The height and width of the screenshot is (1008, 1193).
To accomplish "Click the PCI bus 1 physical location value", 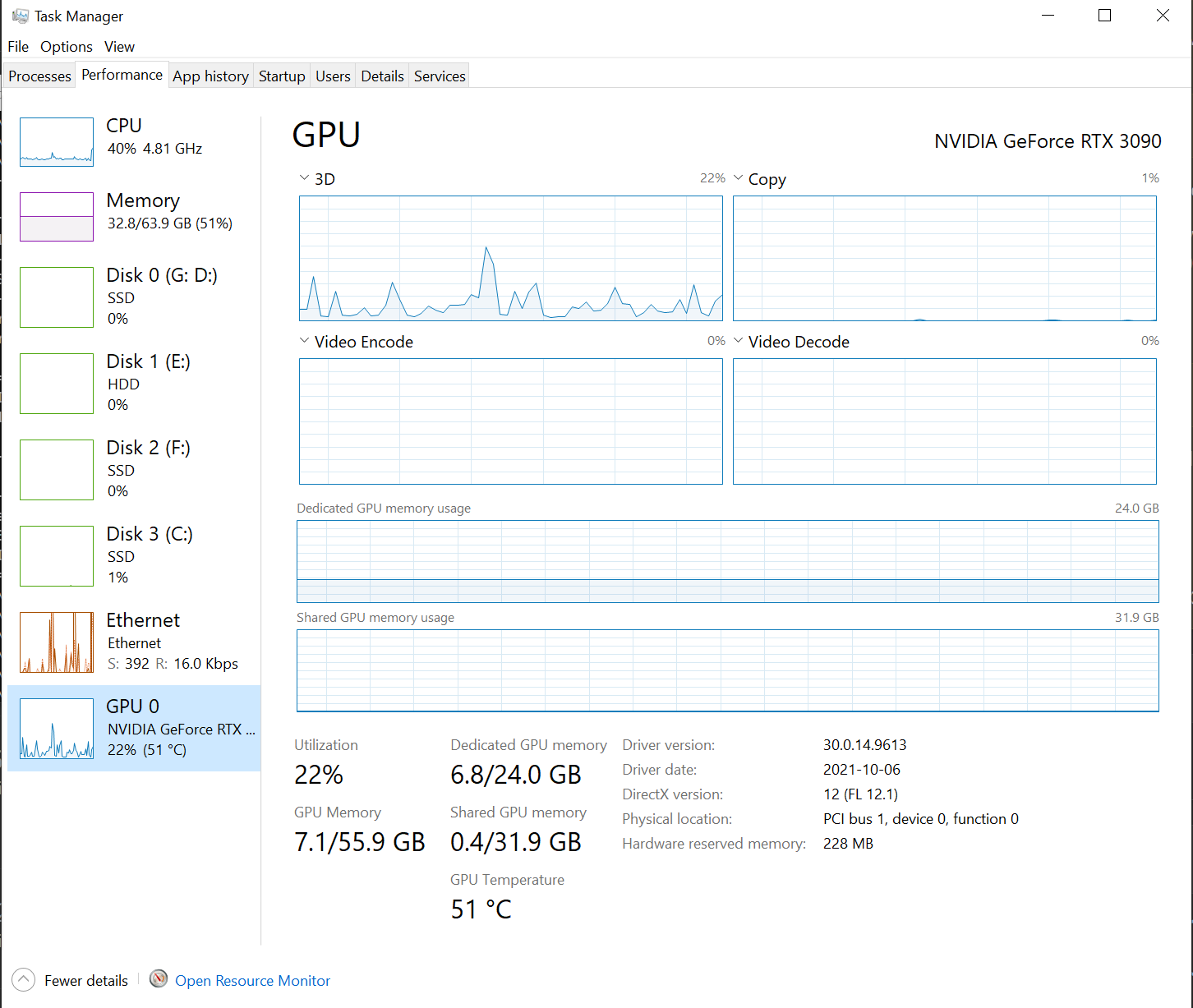I will click(x=921, y=819).
